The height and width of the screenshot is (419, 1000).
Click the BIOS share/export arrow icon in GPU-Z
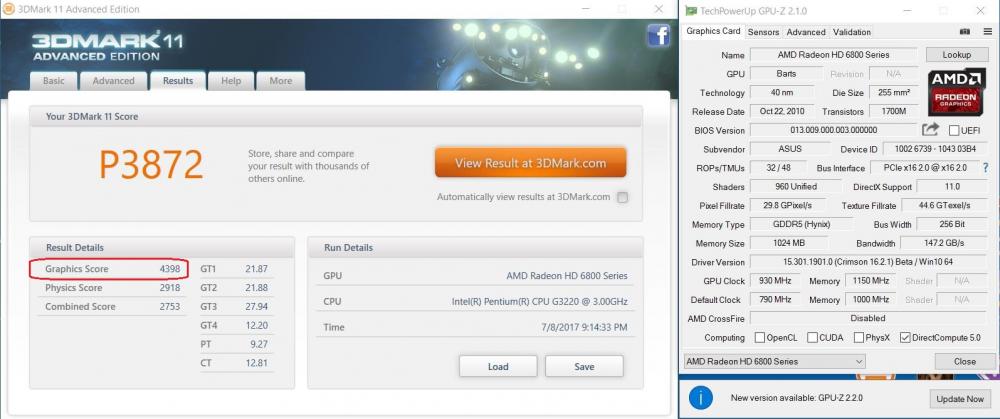click(930, 130)
